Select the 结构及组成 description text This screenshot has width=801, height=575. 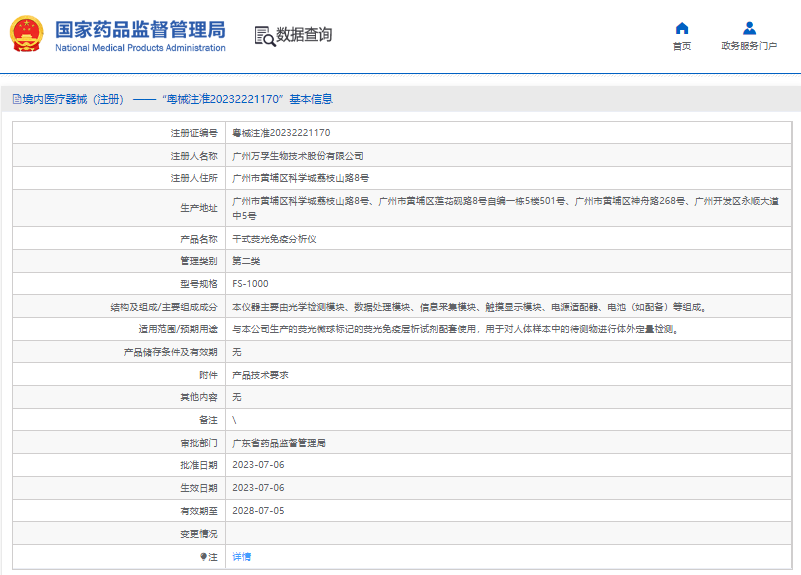click(469, 307)
